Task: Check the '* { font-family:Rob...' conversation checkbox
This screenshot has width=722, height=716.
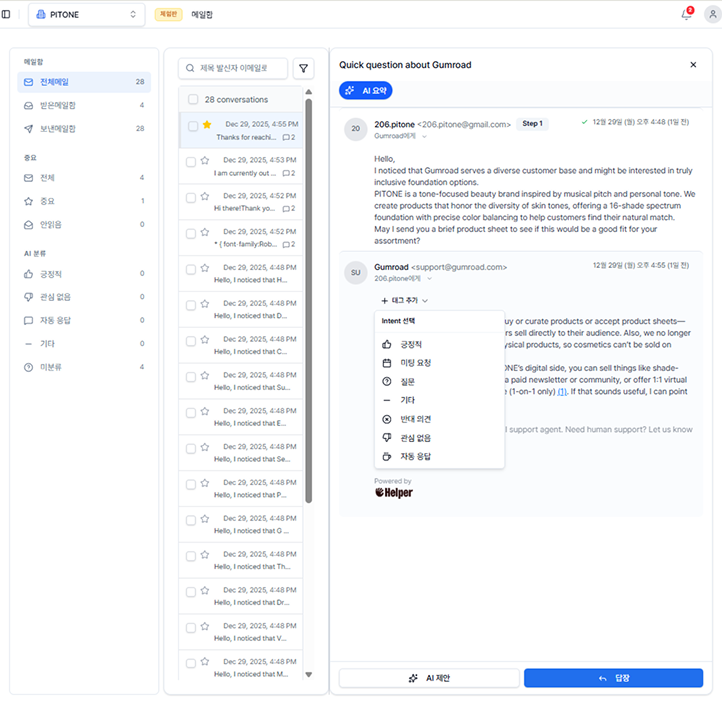Action: click(x=191, y=234)
